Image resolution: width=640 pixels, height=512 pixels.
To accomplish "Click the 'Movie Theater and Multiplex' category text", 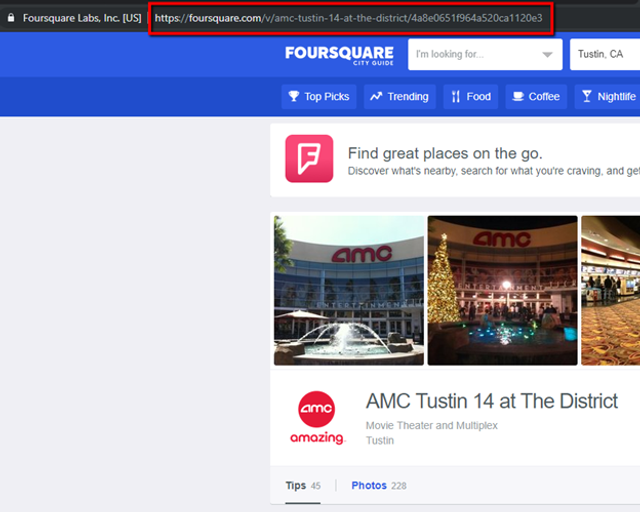I will pyautogui.click(x=431, y=426).
